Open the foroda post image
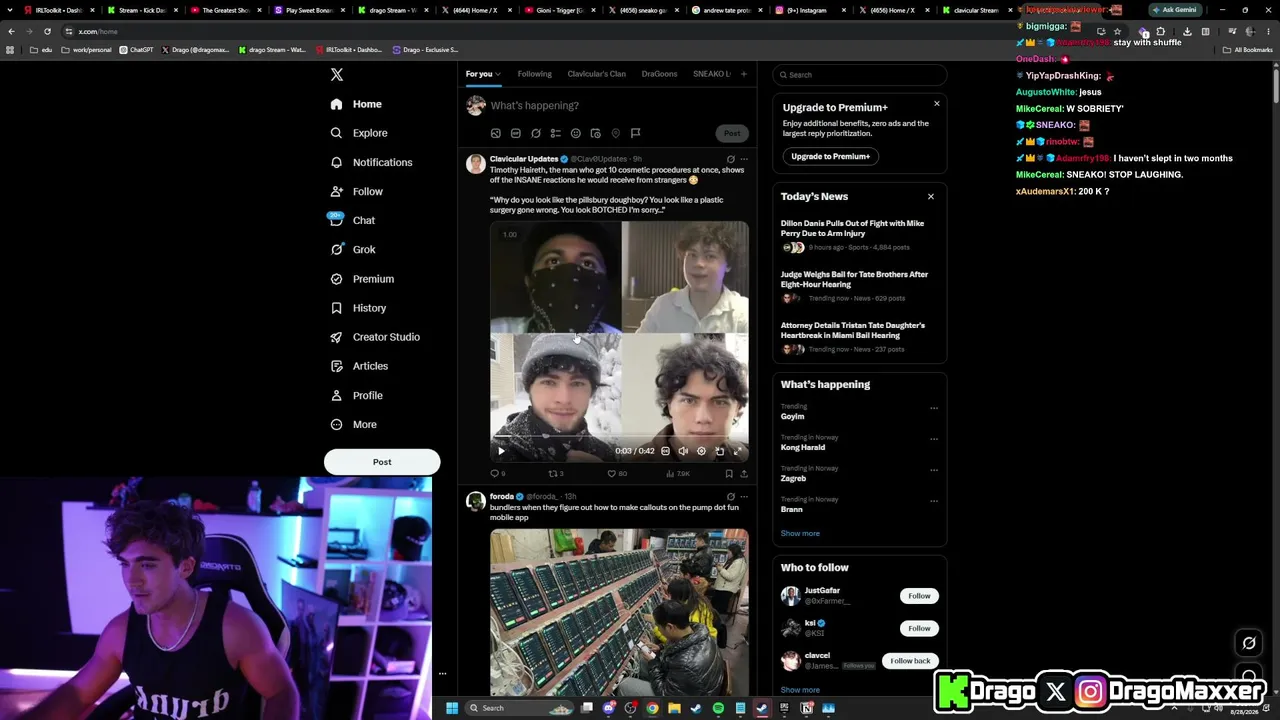This screenshot has width=1280, height=720. 619,610
